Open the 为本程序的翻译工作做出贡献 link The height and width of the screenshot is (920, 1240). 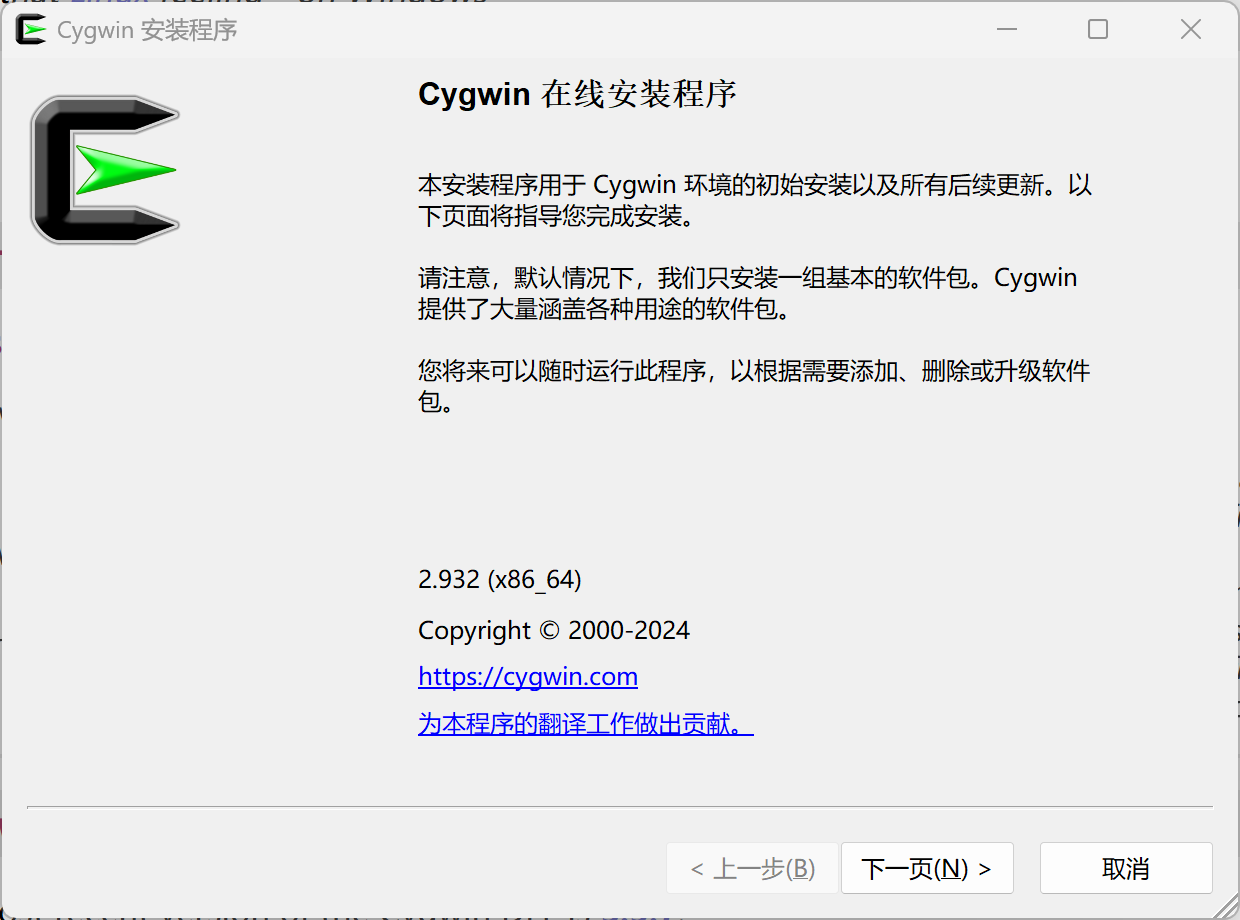585,723
